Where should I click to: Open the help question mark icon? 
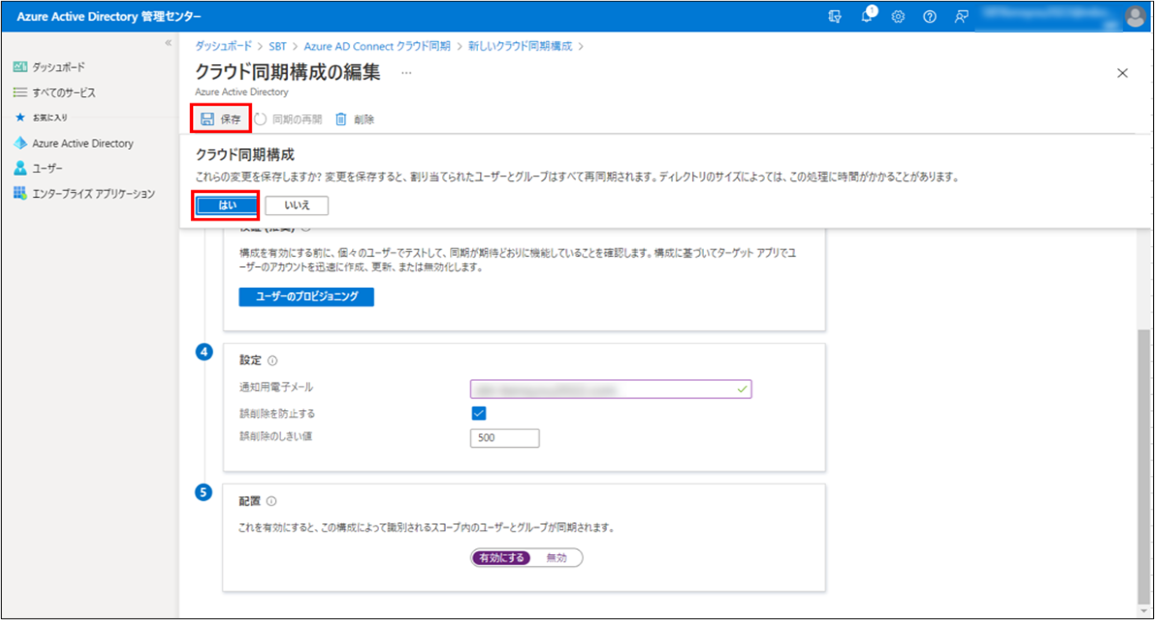(930, 16)
